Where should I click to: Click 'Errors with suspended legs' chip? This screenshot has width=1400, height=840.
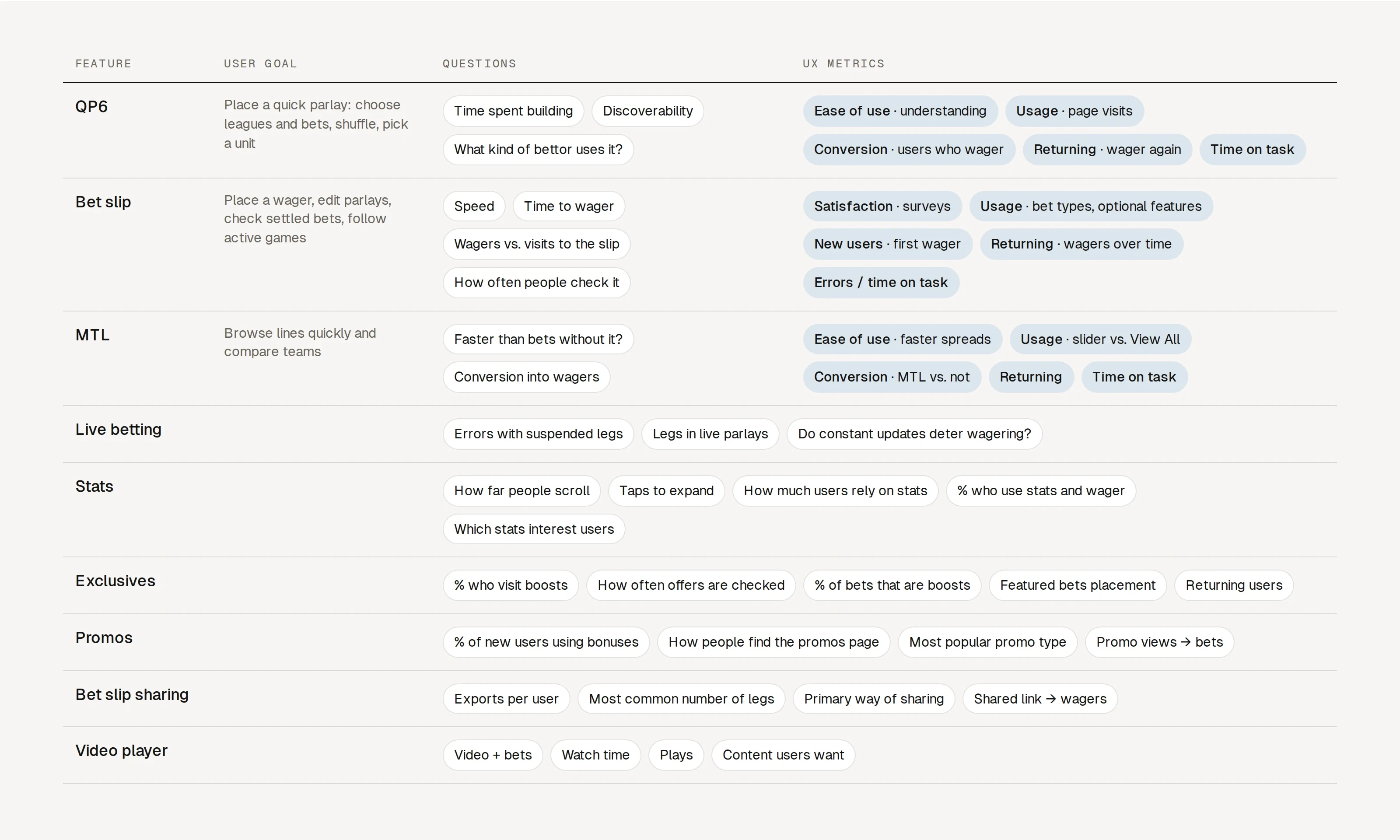click(538, 434)
